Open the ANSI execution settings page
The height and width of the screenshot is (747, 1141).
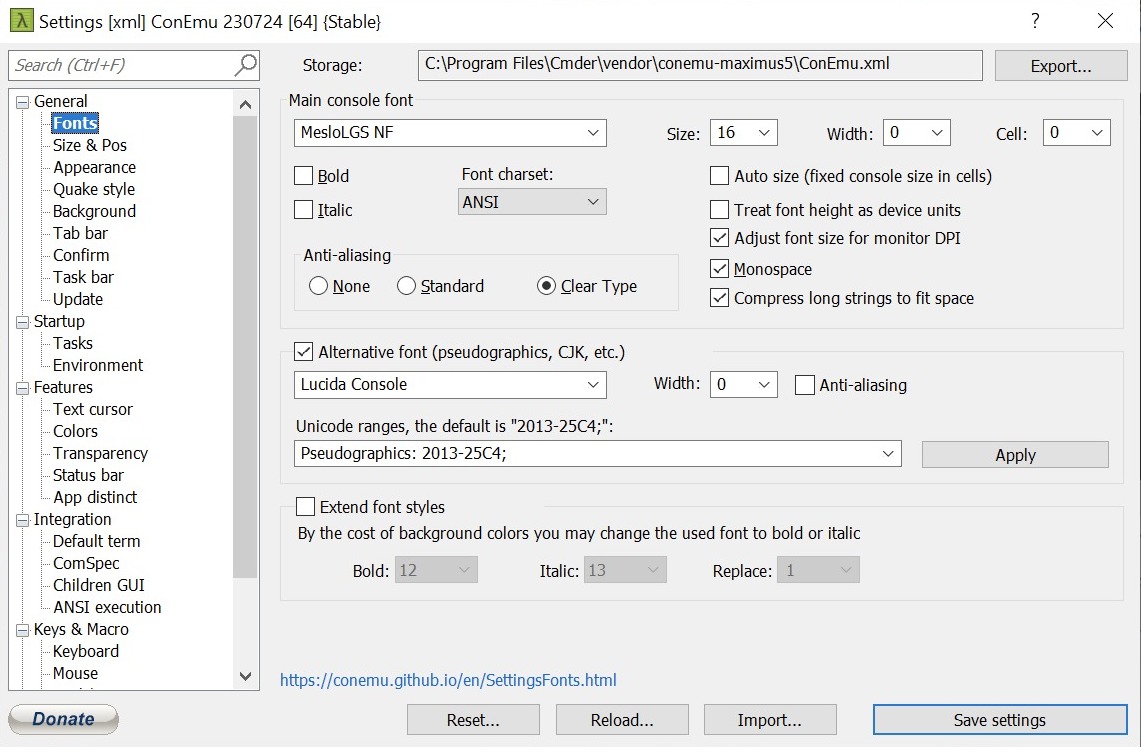107,607
